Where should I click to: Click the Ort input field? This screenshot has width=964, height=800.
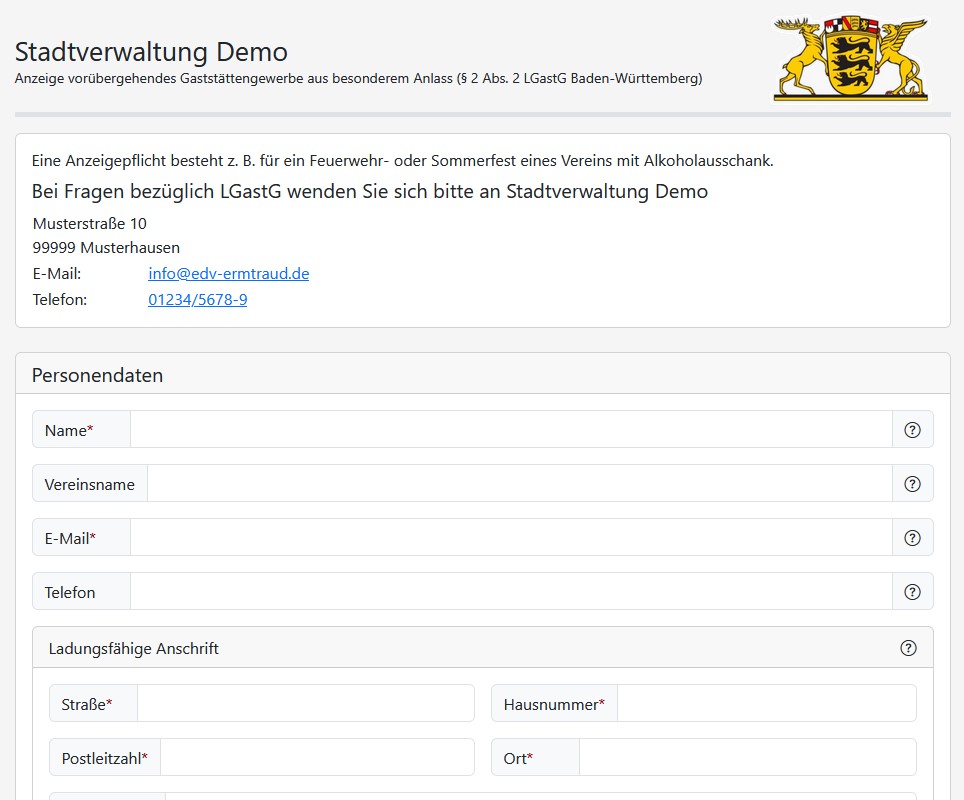[747, 758]
